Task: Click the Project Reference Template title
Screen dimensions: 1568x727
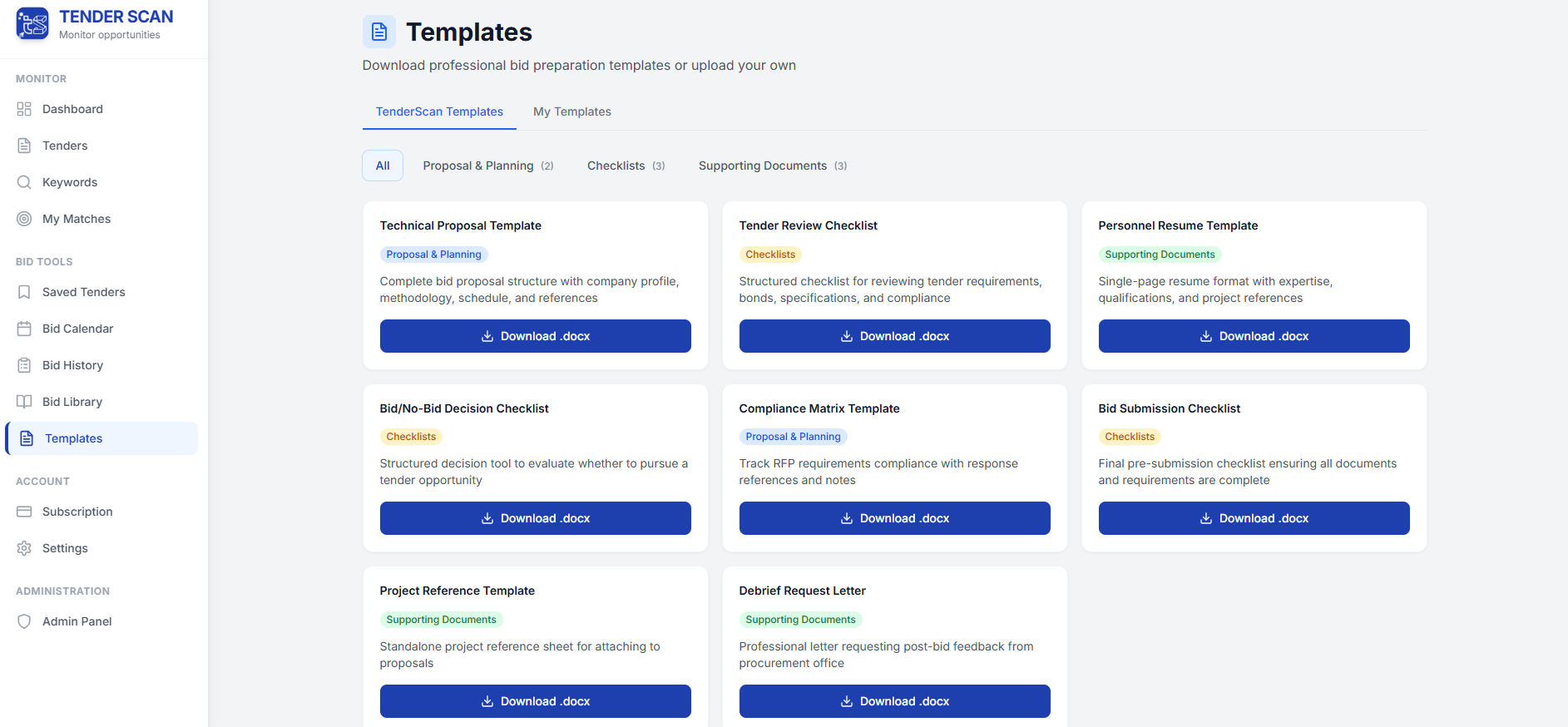Action: coord(458,591)
